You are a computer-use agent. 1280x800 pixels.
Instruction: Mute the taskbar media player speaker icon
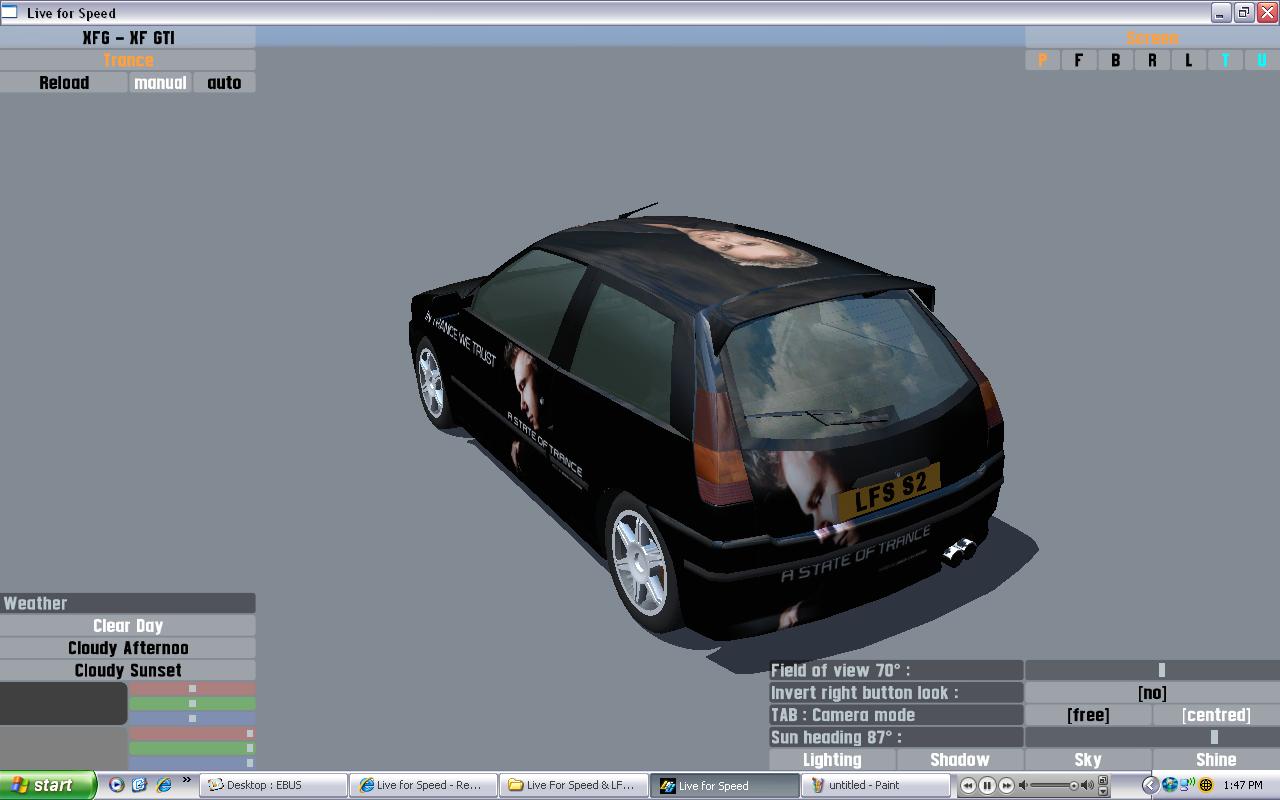pos(1022,786)
